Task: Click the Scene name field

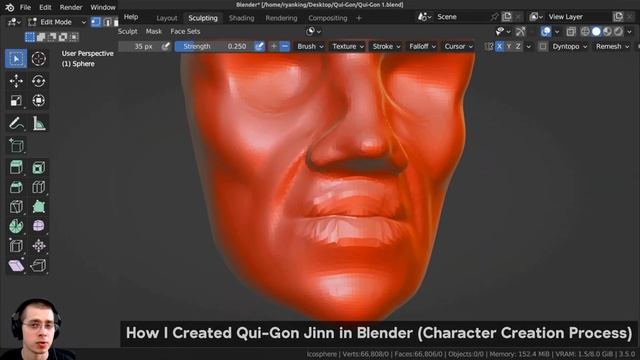Action: click(461, 17)
